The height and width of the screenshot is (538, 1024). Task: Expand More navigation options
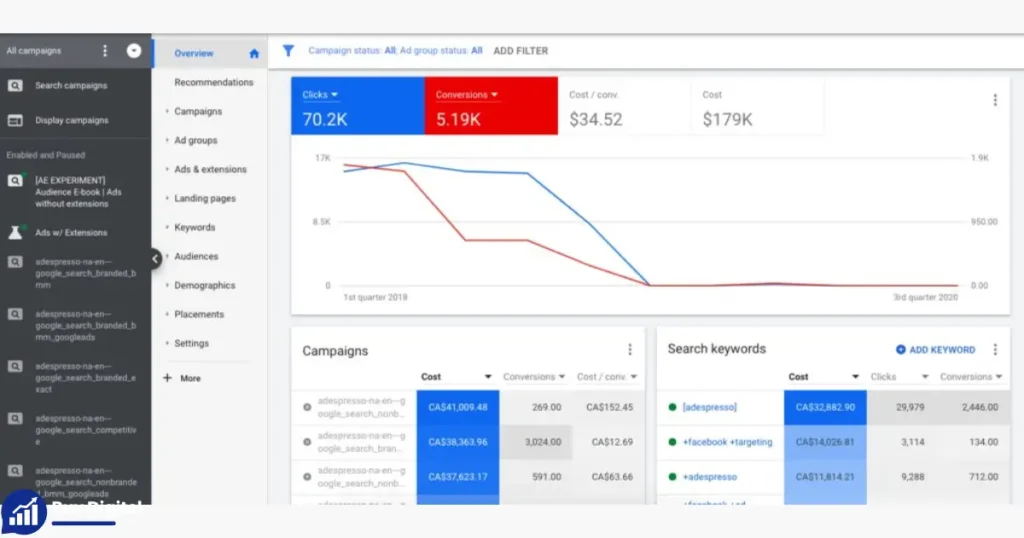pyautogui.click(x=191, y=378)
